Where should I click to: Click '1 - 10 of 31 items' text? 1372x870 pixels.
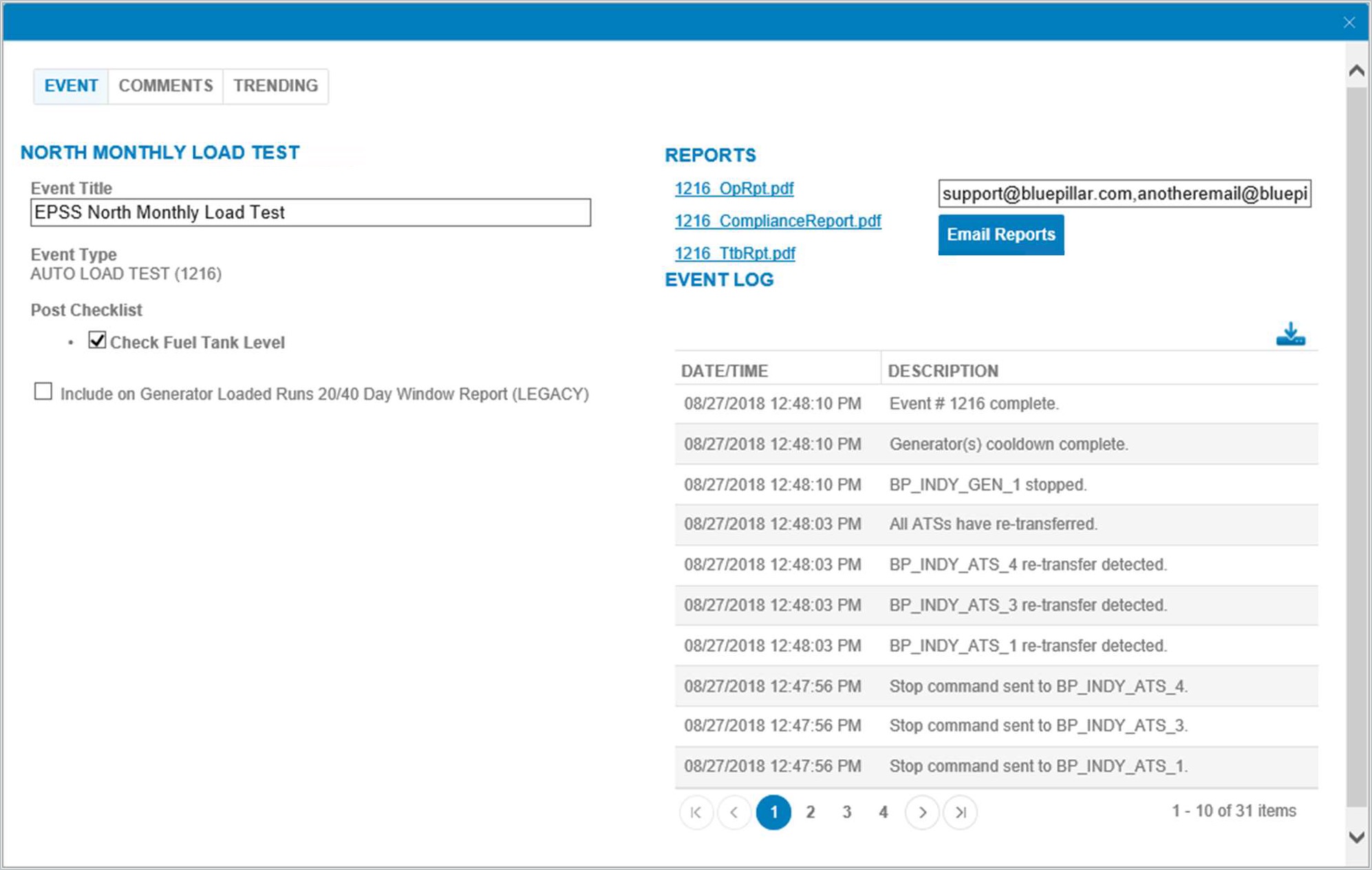click(1234, 811)
